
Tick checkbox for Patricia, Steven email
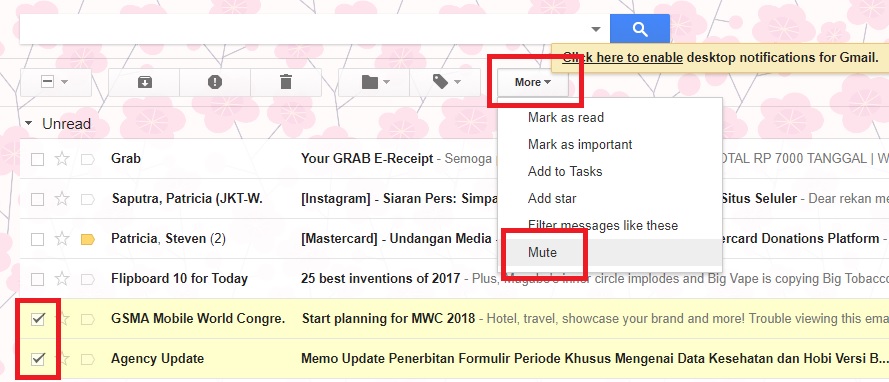tap(37, 239)
